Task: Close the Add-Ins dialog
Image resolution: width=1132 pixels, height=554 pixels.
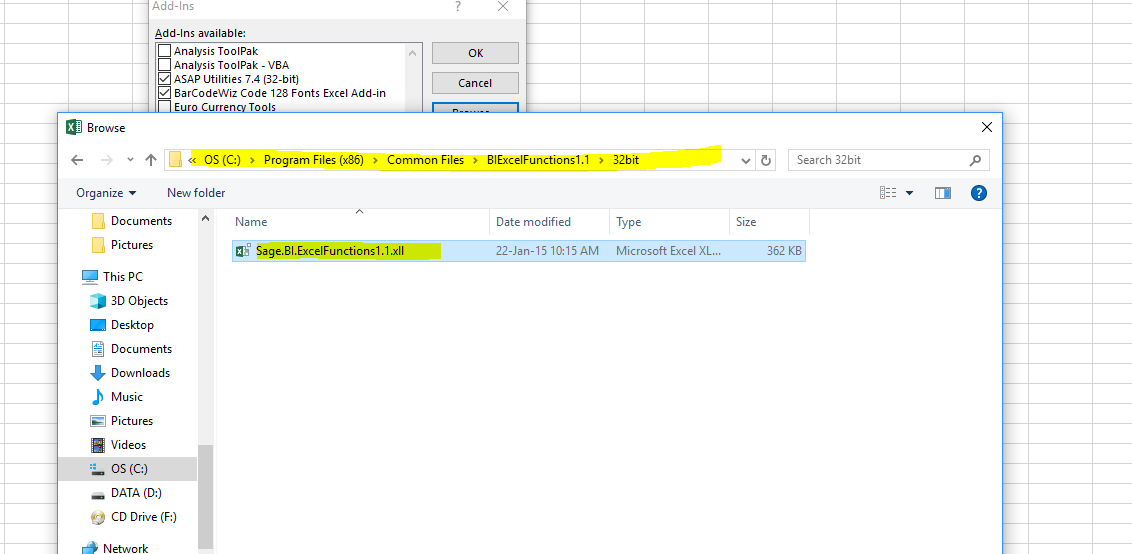Action: click(503, 7)
